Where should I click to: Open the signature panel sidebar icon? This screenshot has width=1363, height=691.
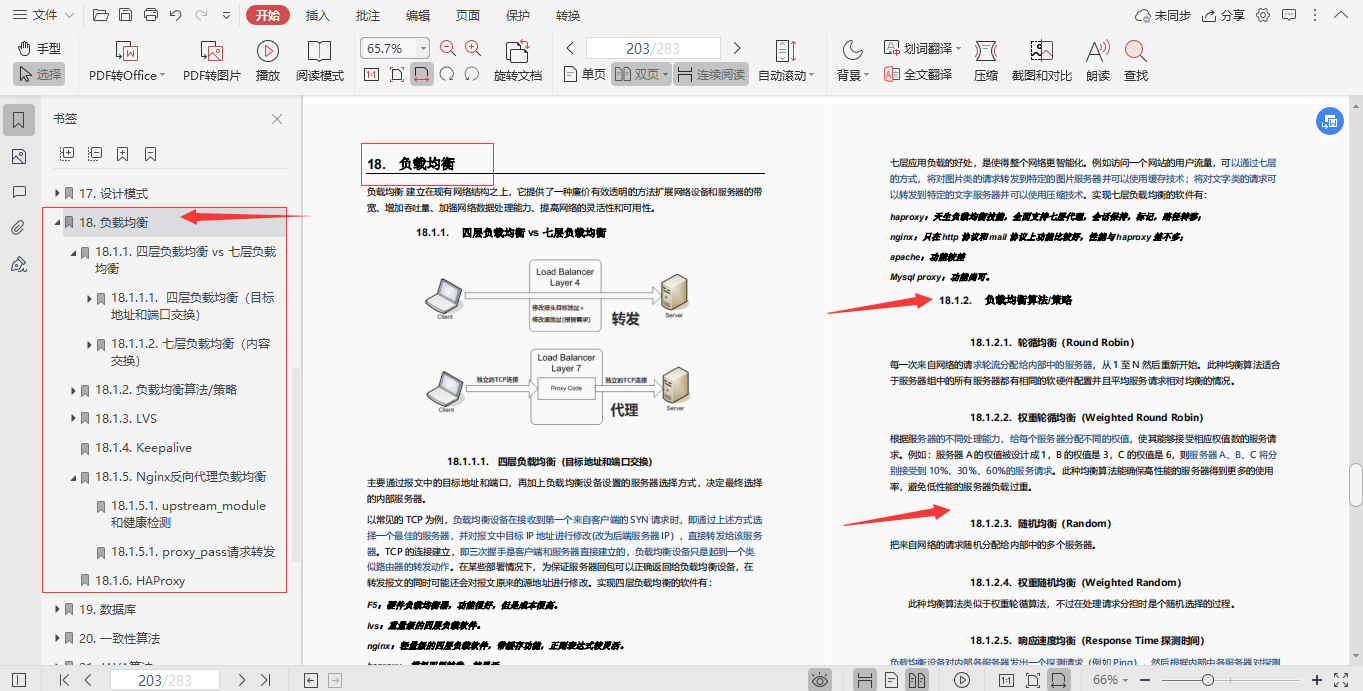click(x=18, y=264)
